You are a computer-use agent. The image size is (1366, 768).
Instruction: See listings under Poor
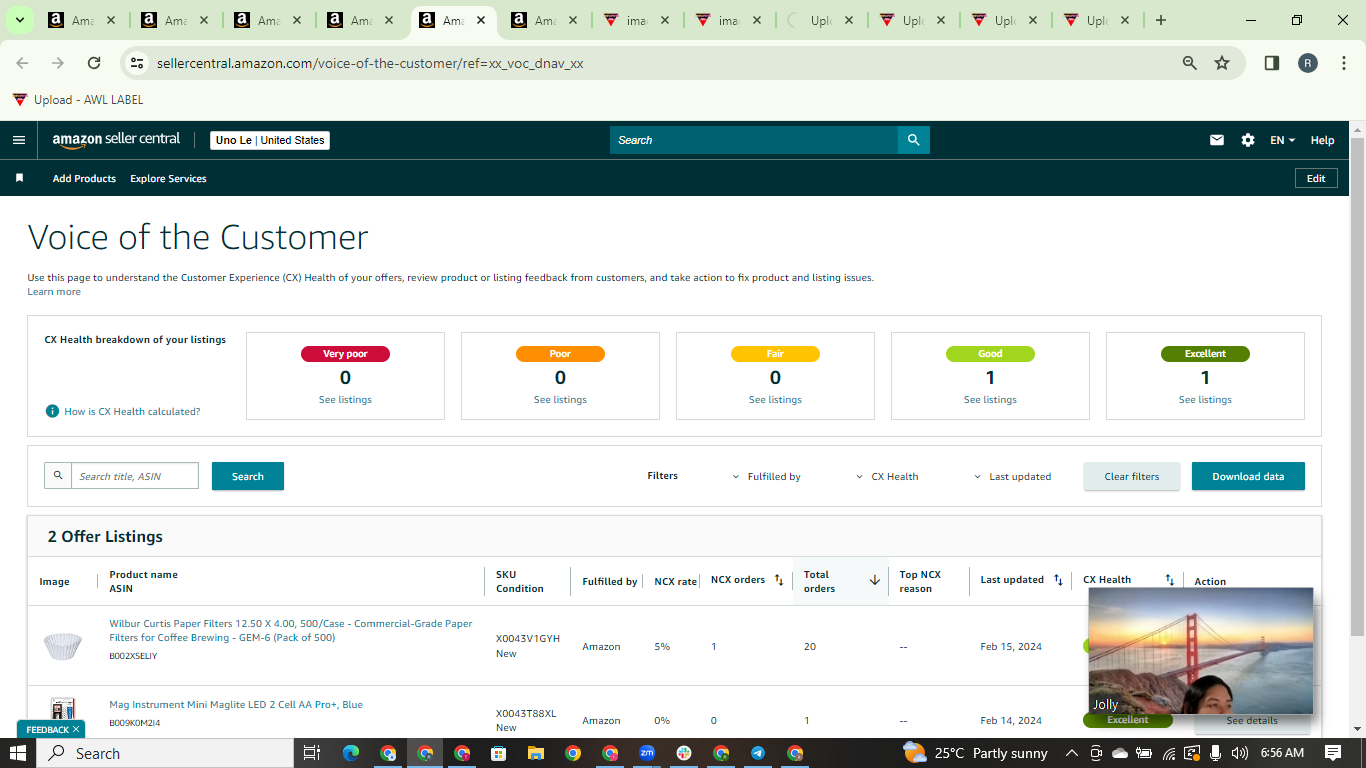560,400
